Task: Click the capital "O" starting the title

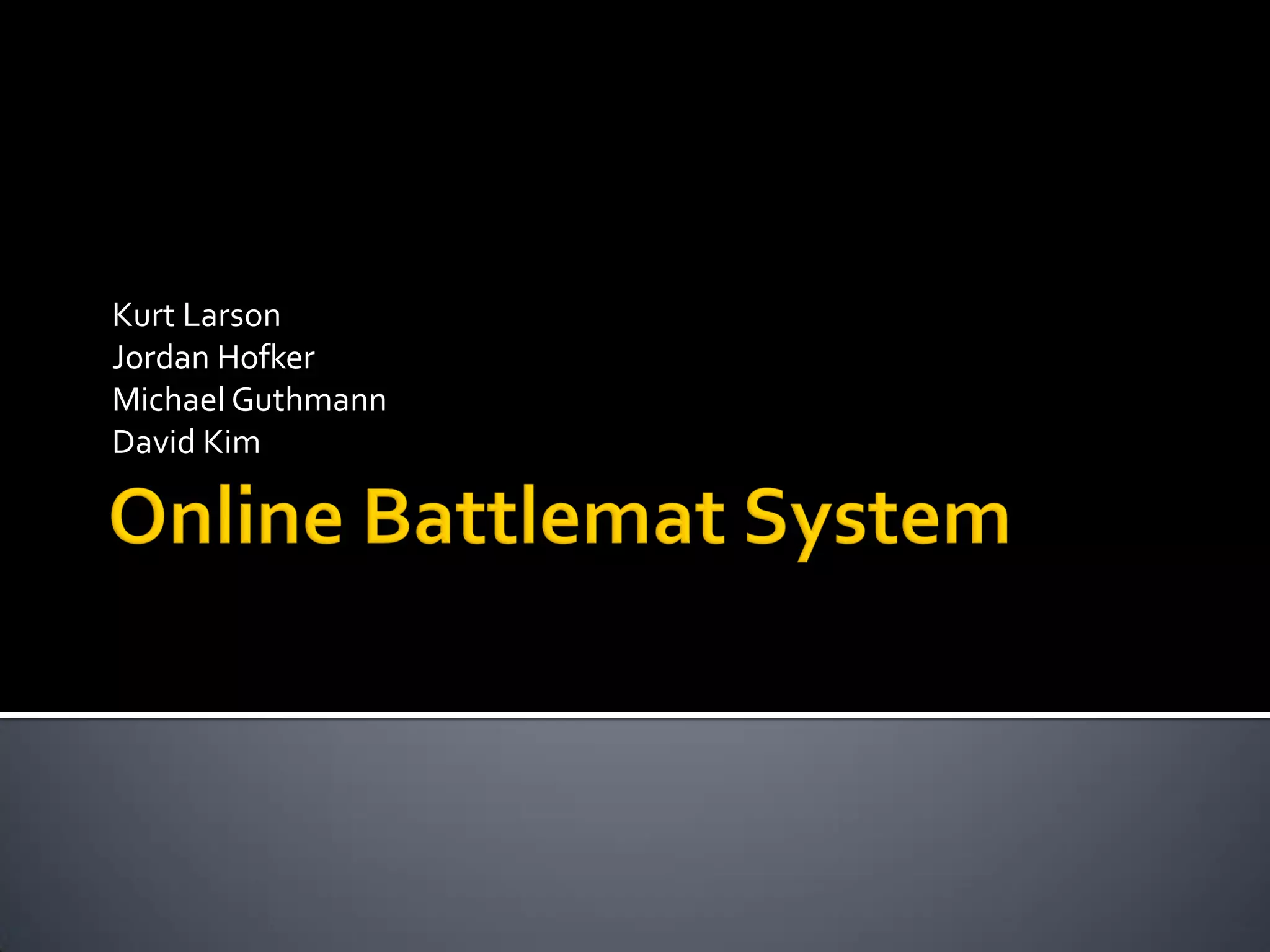Action: pyautogui.click(x=138, y=516)
